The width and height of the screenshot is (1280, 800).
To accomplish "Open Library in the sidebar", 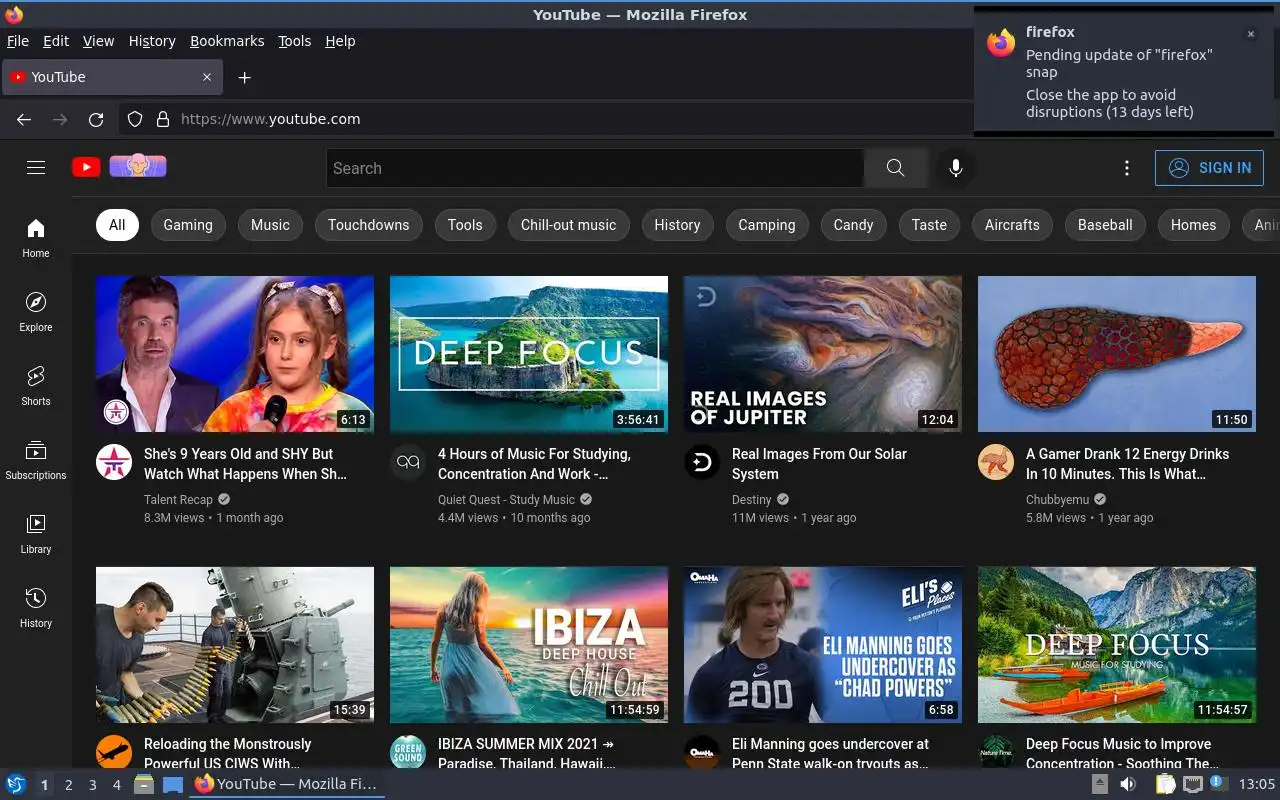I will pos(36,534).
